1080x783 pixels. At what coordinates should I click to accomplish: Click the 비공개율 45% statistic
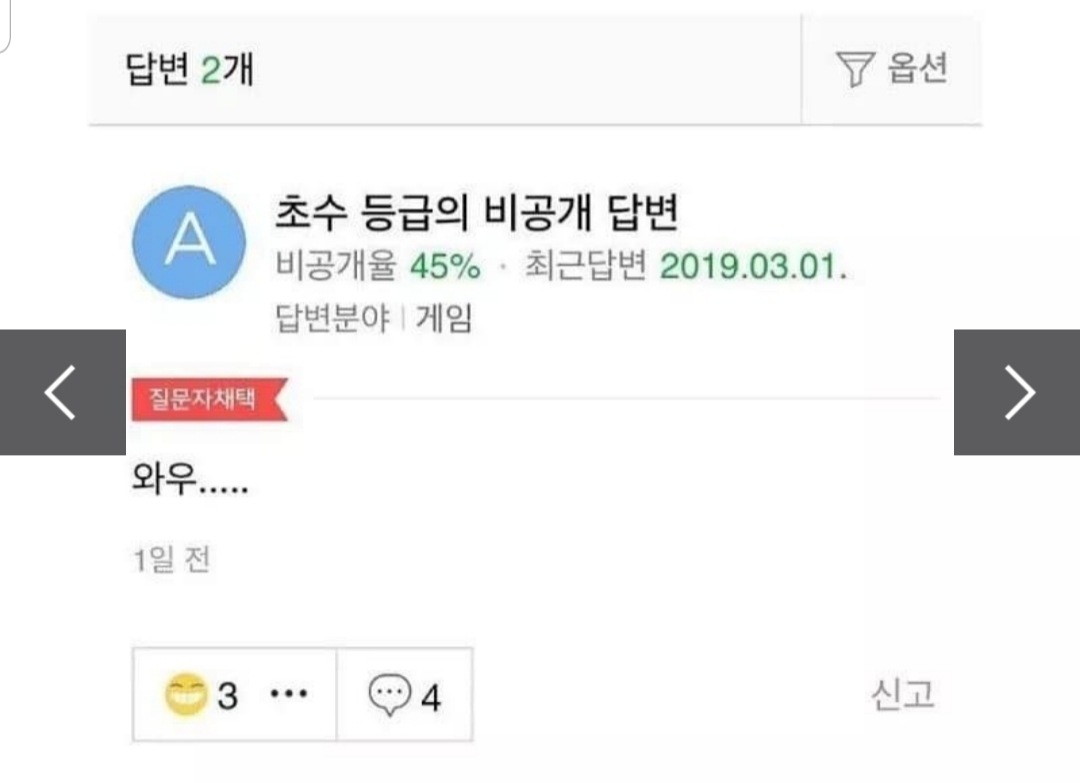pos(377,266)
